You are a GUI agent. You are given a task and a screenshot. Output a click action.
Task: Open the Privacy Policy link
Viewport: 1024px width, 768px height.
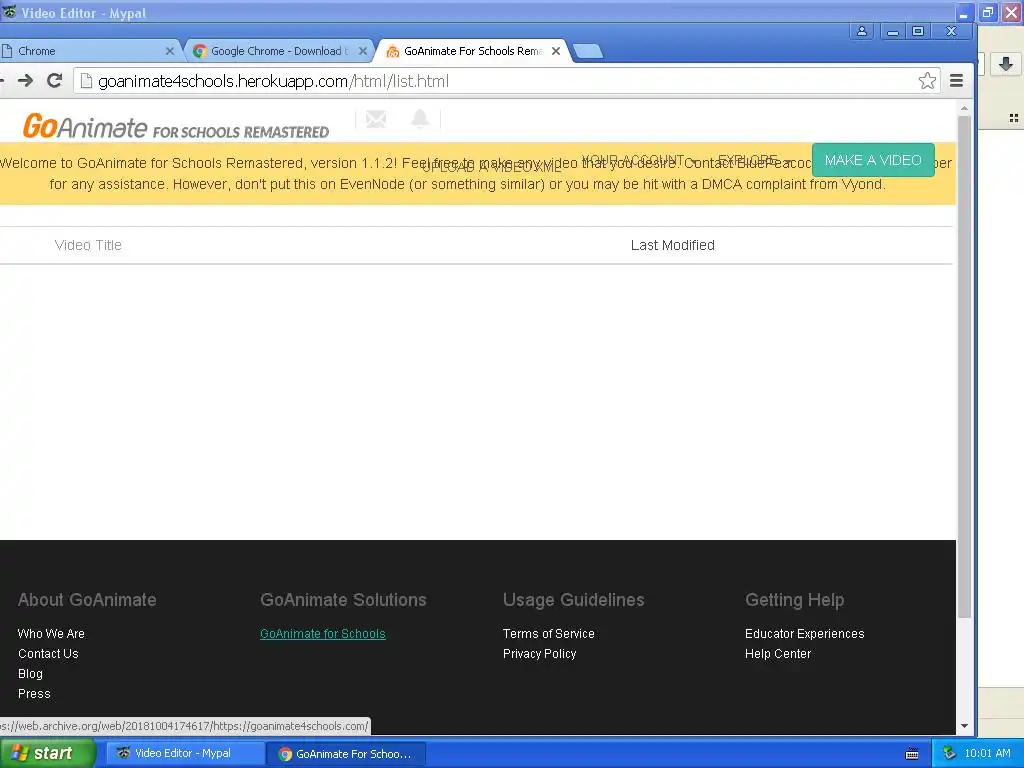(x=539, y=654)
